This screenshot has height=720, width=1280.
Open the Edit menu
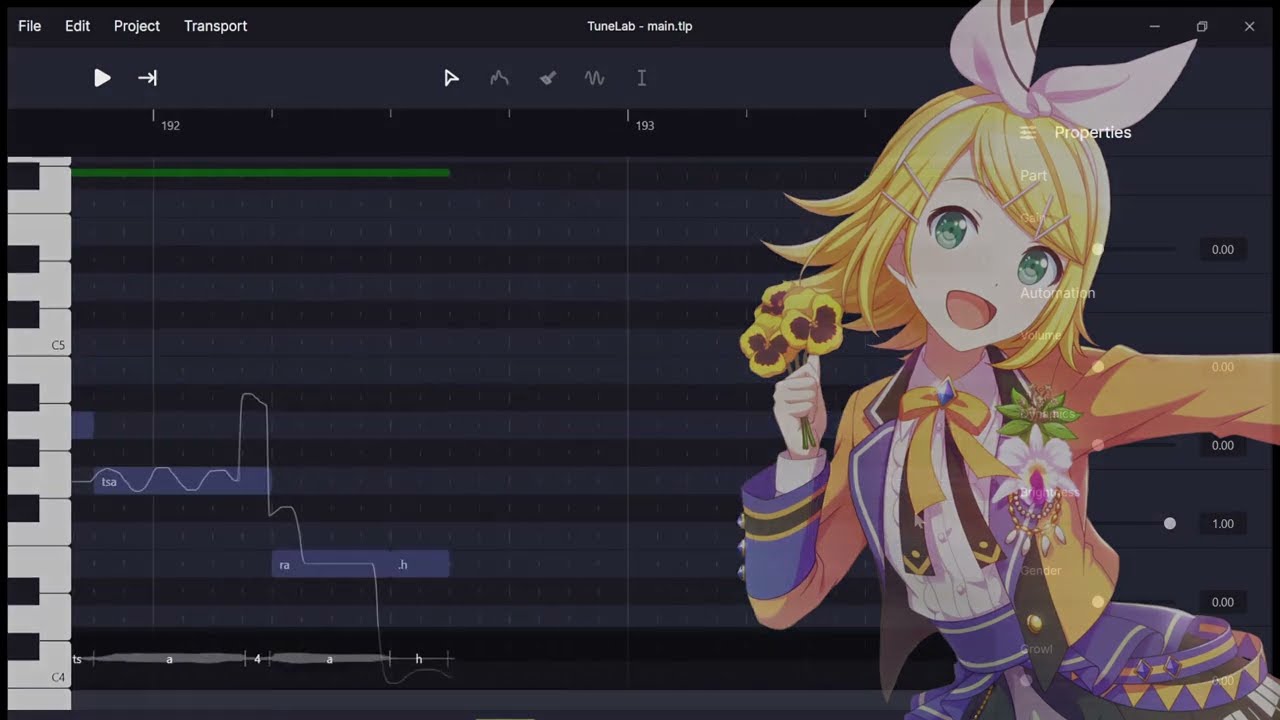(x=78, y=26)
